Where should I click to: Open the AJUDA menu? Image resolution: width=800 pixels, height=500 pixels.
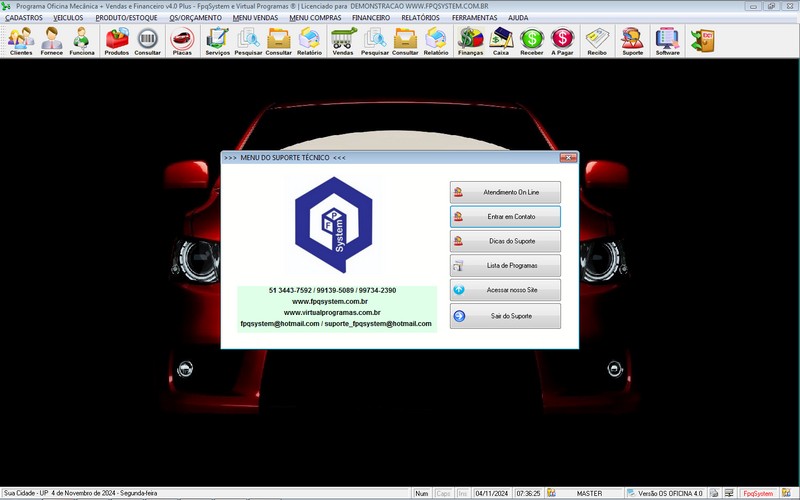point(518,18)
